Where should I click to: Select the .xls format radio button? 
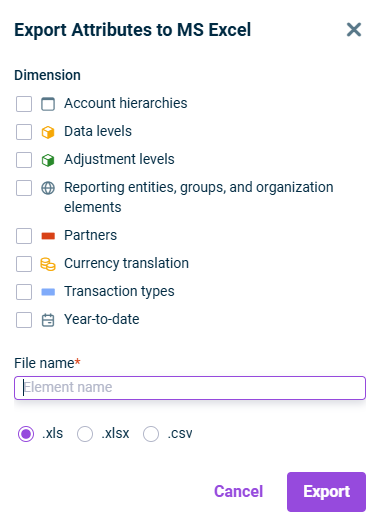[x=26, y=434]
